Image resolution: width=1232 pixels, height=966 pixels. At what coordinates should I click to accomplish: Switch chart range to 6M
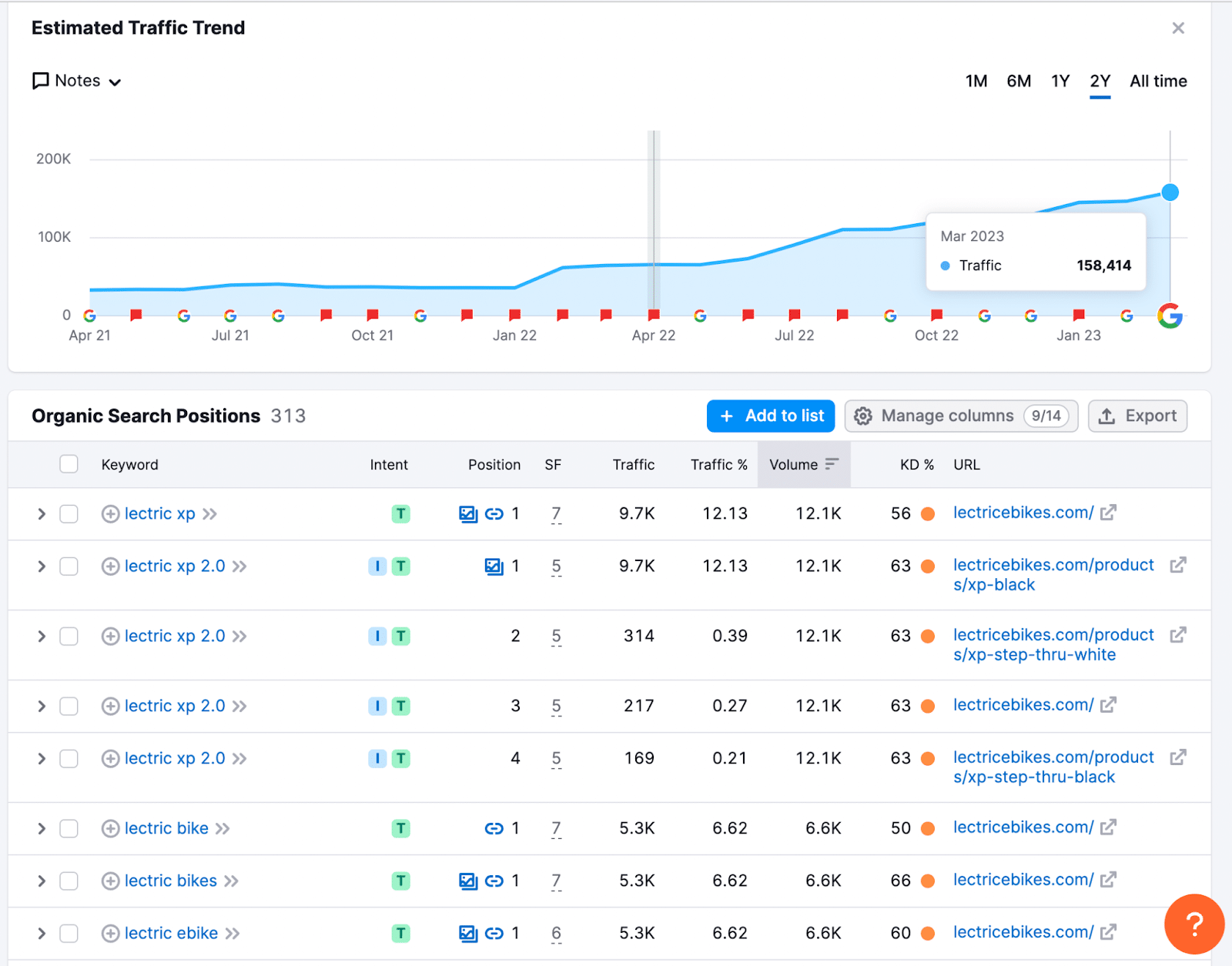click(1019, 81)
